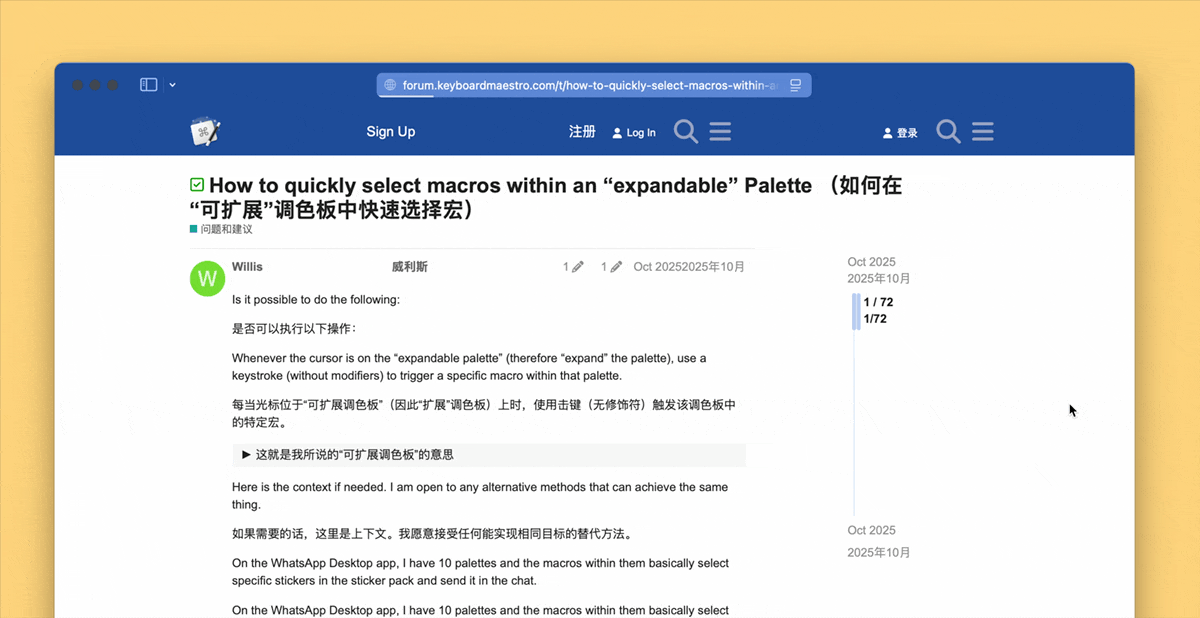The height and width of the screenshot is (618, 1200).
Task: Open the search icon next to Log In
Action: [x=686, y=131]
